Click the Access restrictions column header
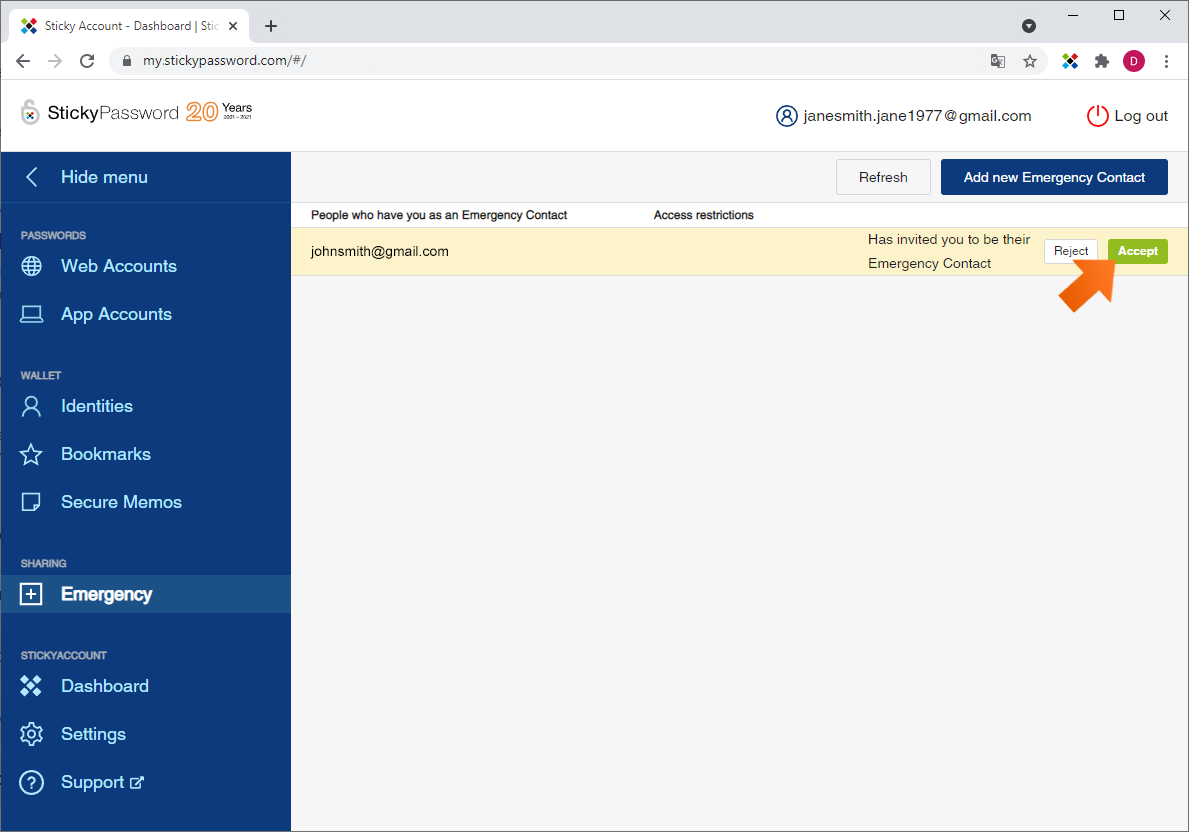Image resolution: width=1189 pixels, height=832 pixels. [703, 215]
